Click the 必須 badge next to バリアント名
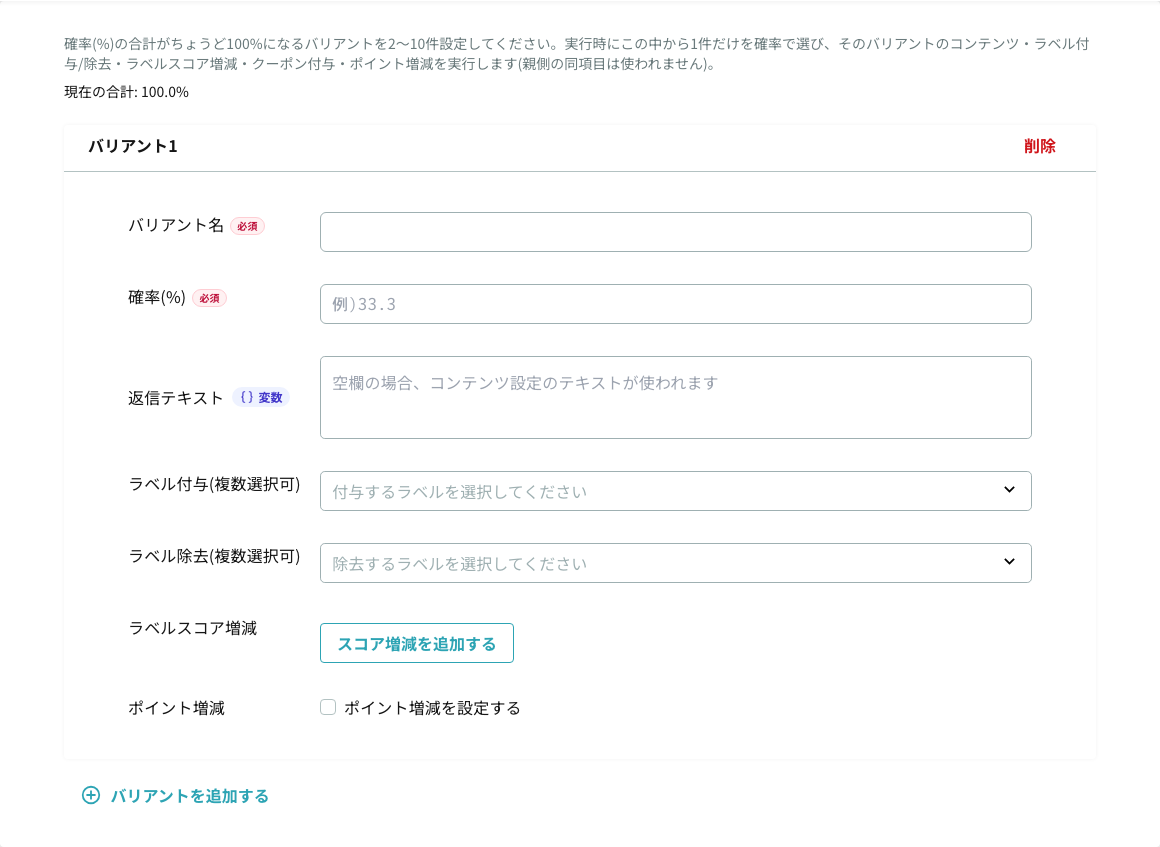Viewport: 1160px width, 847px height. (x=247, y=226)
